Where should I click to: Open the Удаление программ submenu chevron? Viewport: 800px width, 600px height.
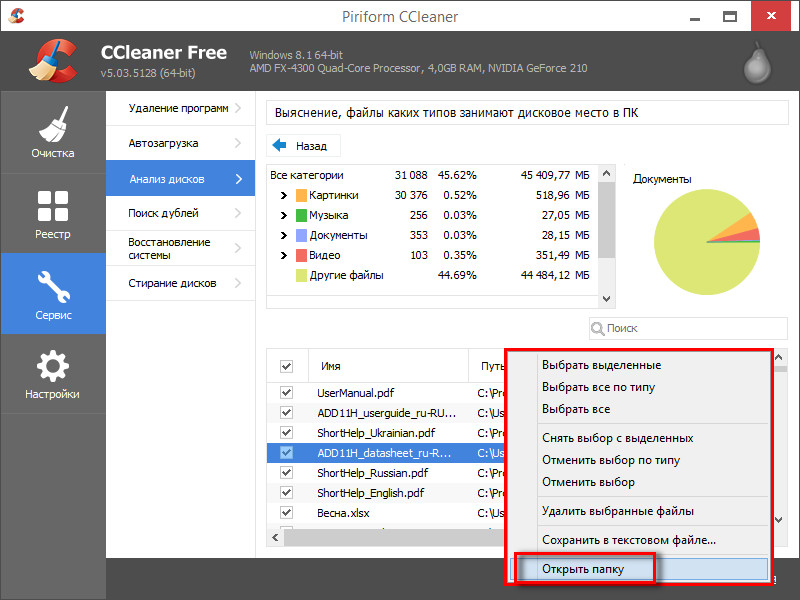click(238, 108)
